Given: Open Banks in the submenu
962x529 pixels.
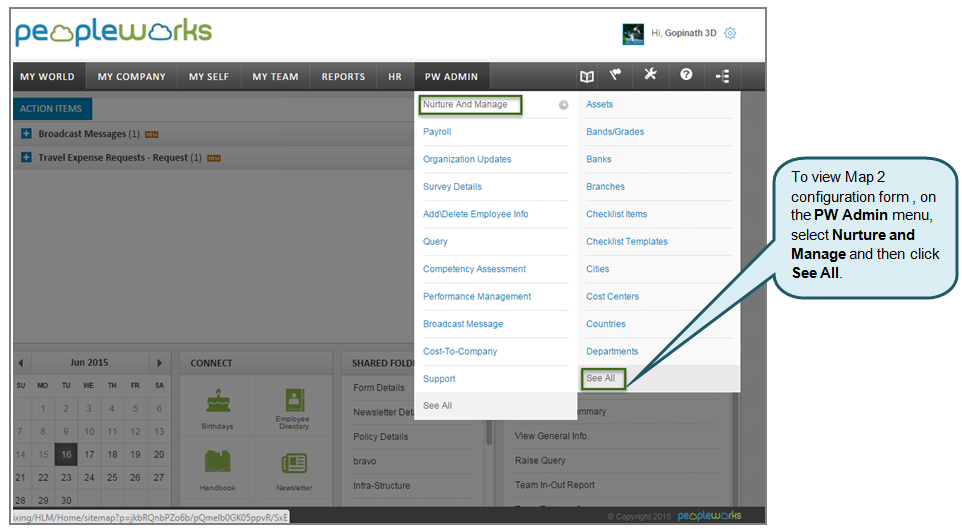Looking at the screenshot, I should [x=598, y=159].
